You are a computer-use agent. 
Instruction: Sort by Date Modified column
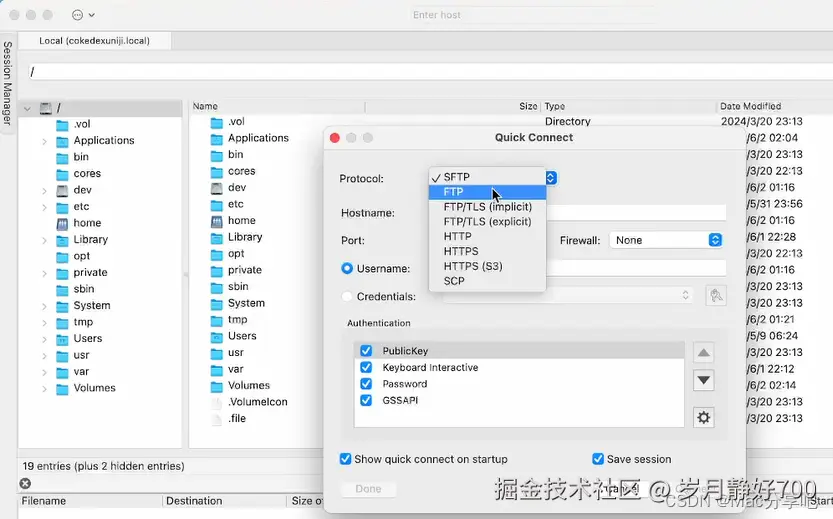pos(775,106)
